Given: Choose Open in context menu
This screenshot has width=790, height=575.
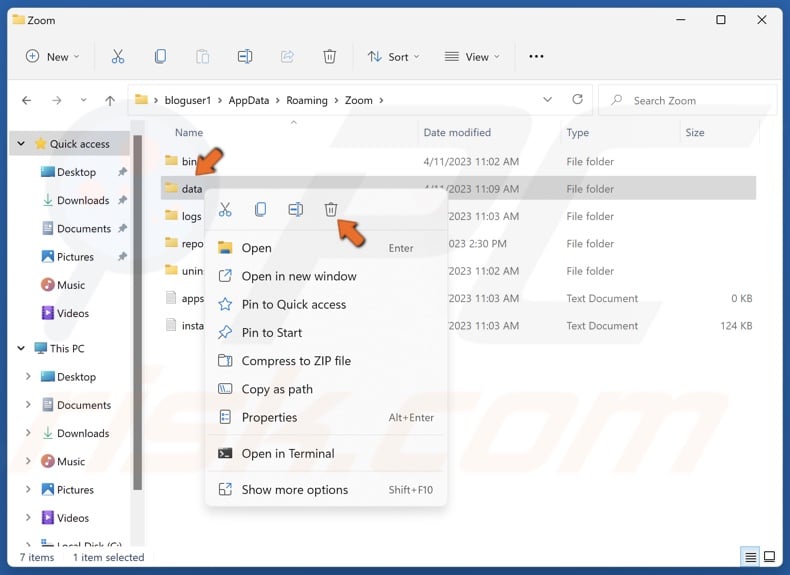Looking at the screenshot, I should 326,248.
